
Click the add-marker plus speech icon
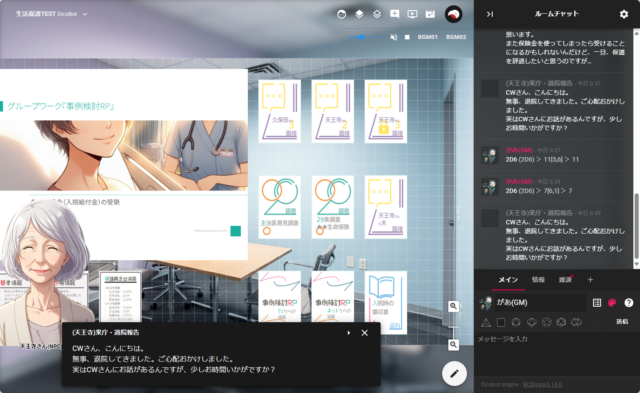point(395,14)
